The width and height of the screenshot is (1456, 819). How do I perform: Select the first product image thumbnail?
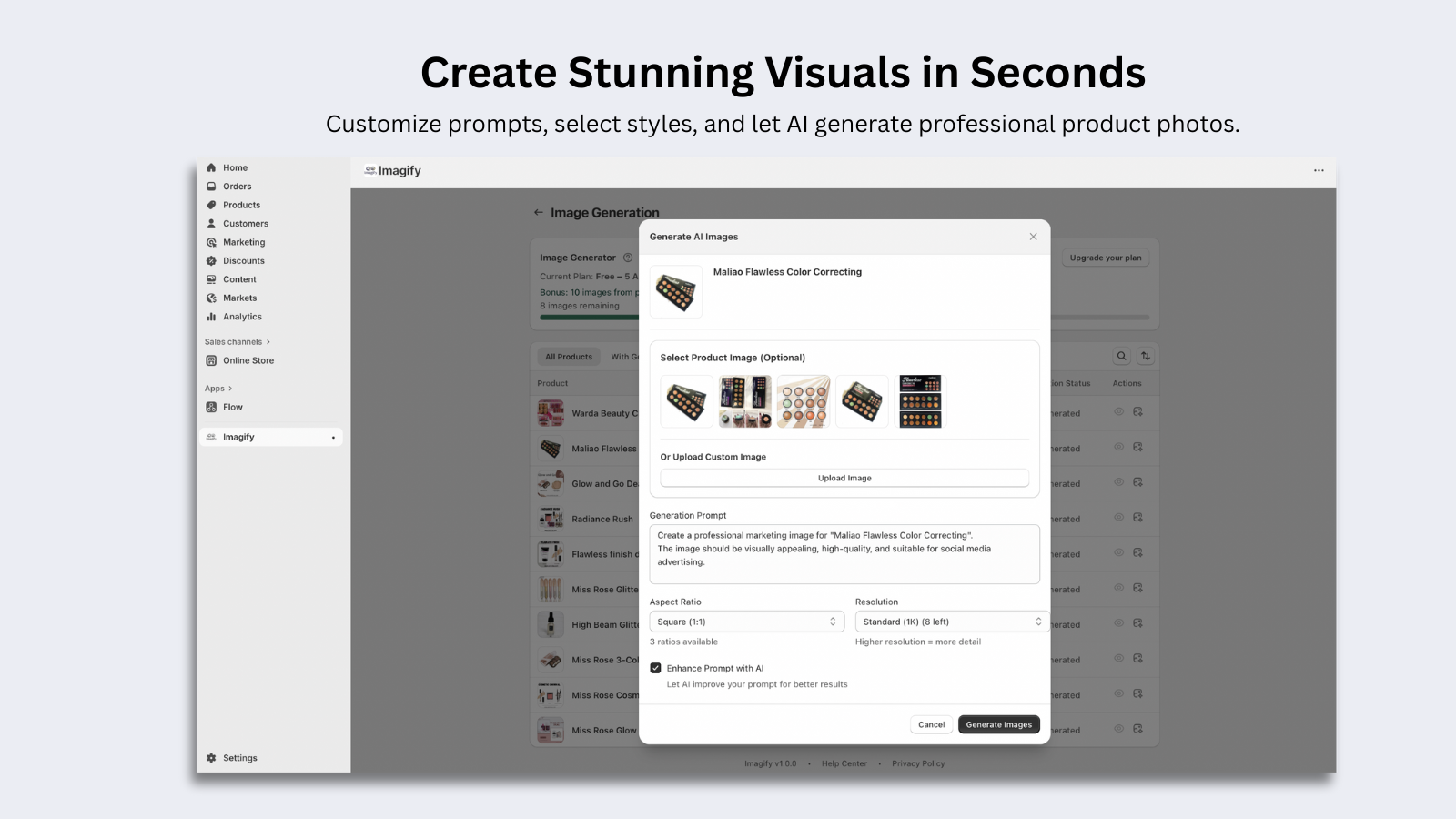pos(686,400)
